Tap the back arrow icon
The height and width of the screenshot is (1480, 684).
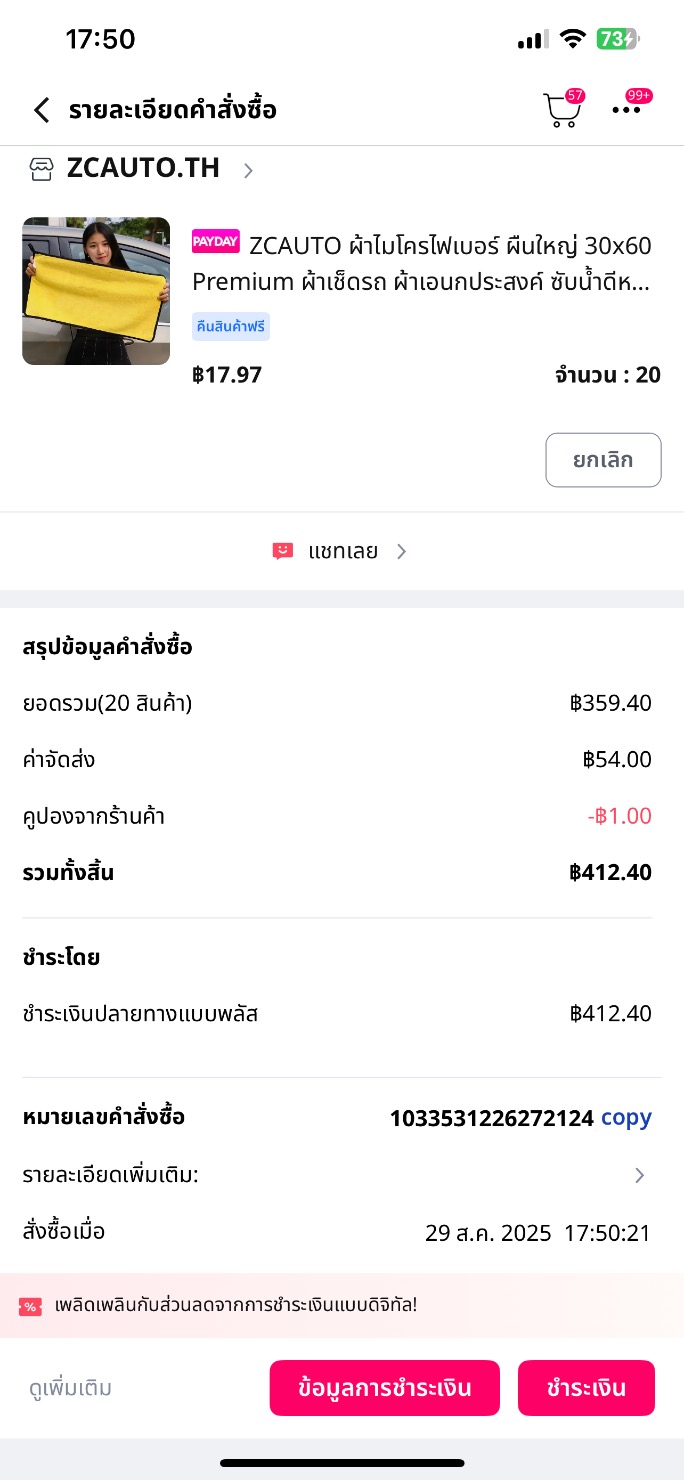[41, 110]
